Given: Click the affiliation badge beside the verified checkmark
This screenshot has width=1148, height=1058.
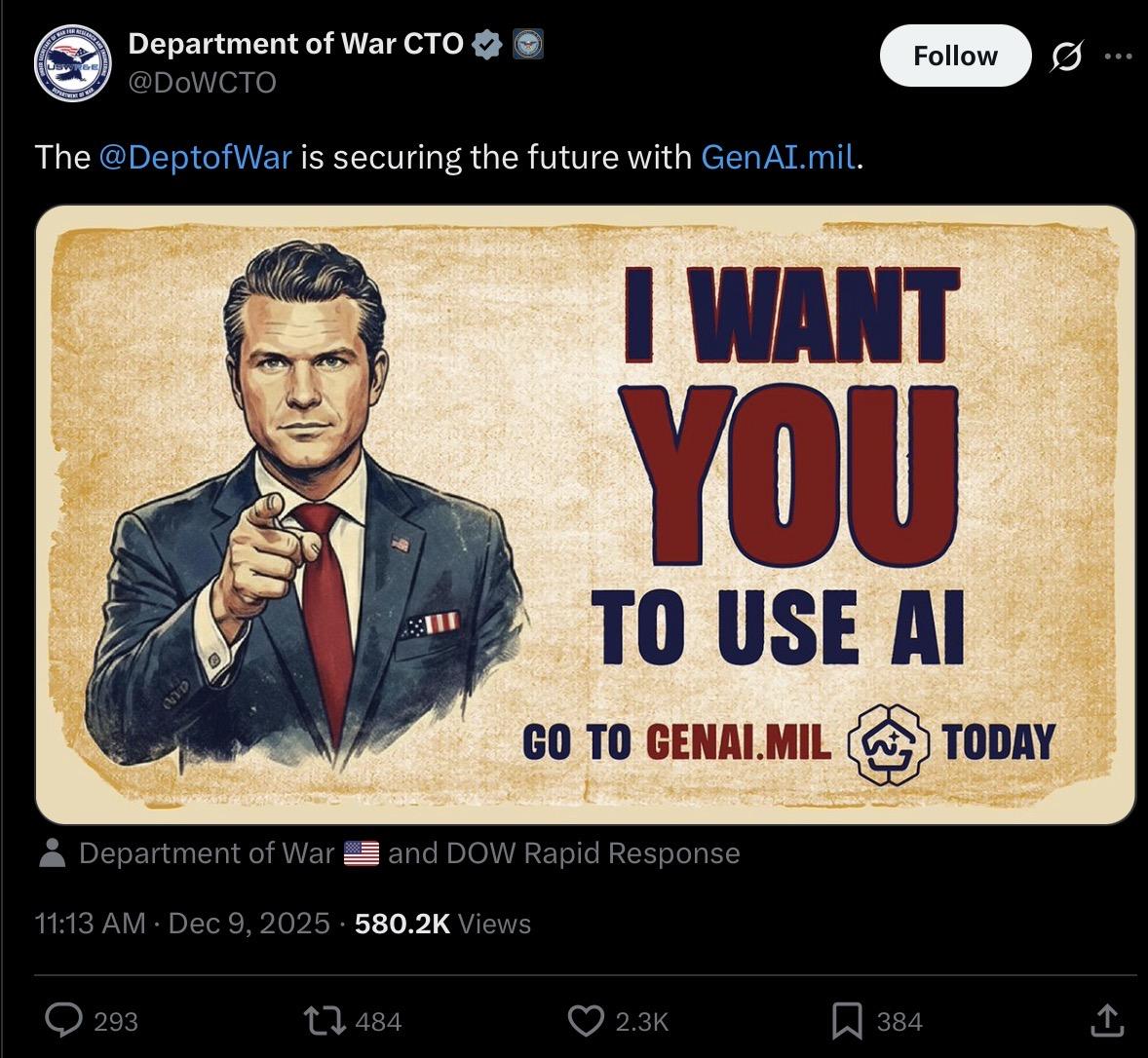Looking at the screenshot, I should 527,44.
